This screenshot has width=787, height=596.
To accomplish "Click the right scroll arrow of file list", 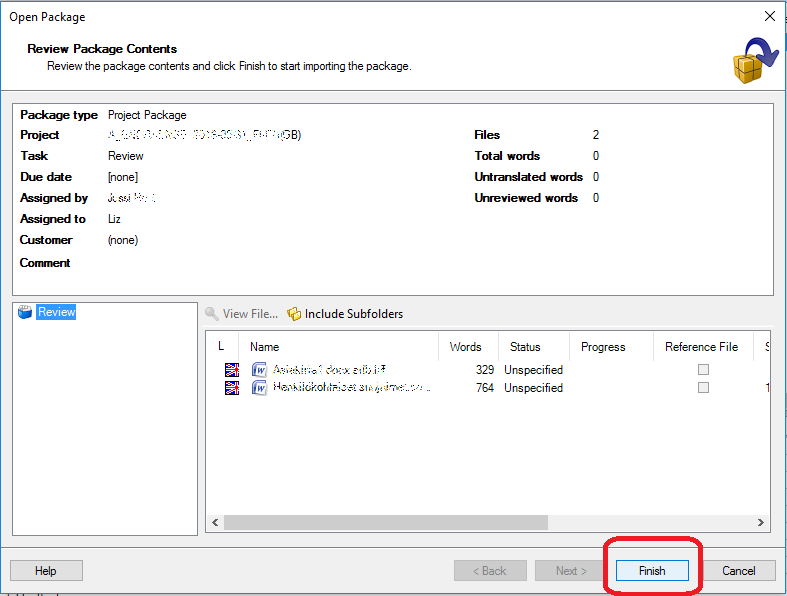I will 761,523.
